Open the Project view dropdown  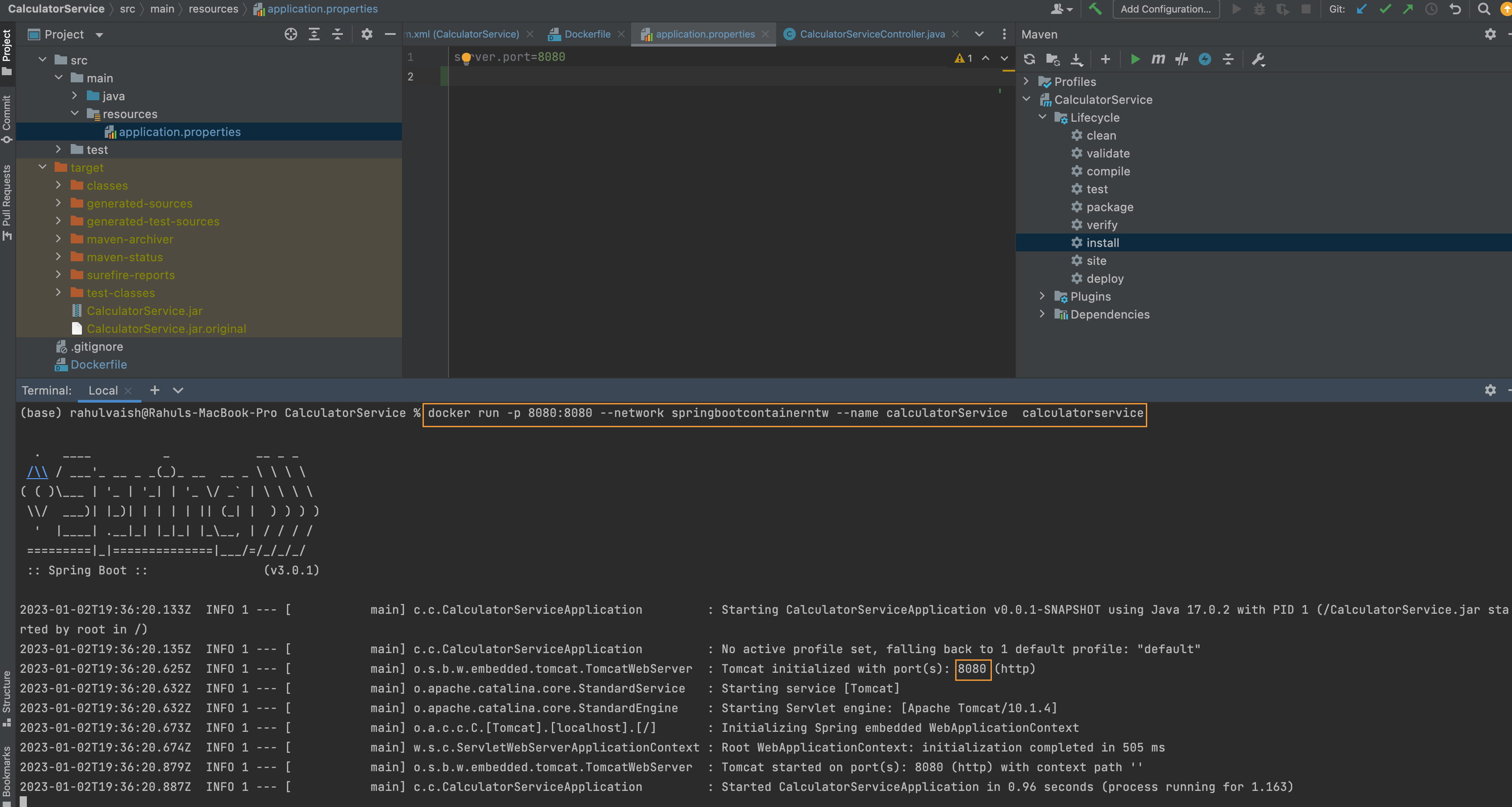[99, 34]
